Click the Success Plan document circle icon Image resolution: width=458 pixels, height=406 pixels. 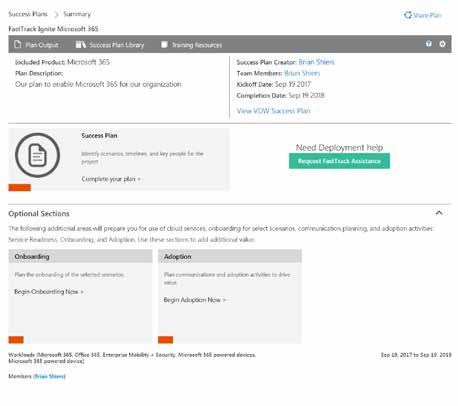point(38,155)
